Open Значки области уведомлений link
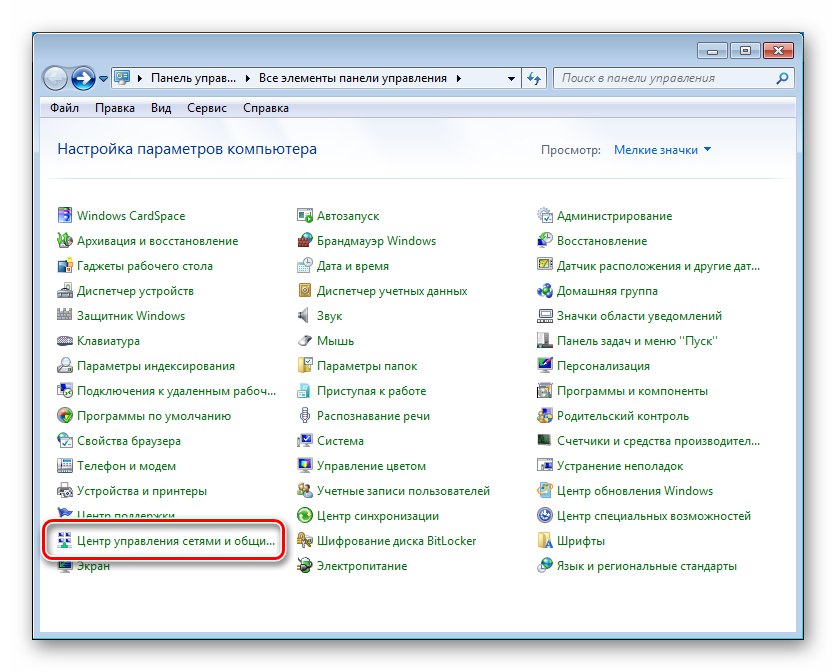This screenshot has height=672, width=836. coord(639,316)
